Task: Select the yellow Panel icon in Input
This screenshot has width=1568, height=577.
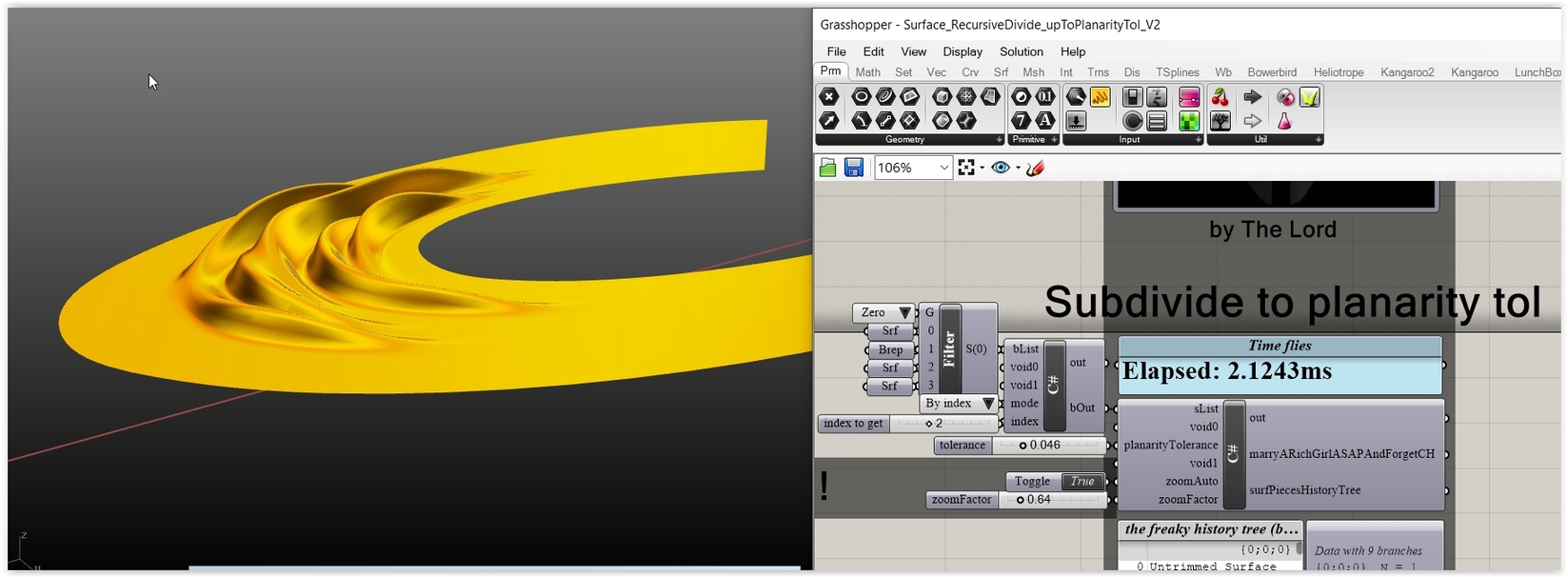Action: tap(1101, 96)
